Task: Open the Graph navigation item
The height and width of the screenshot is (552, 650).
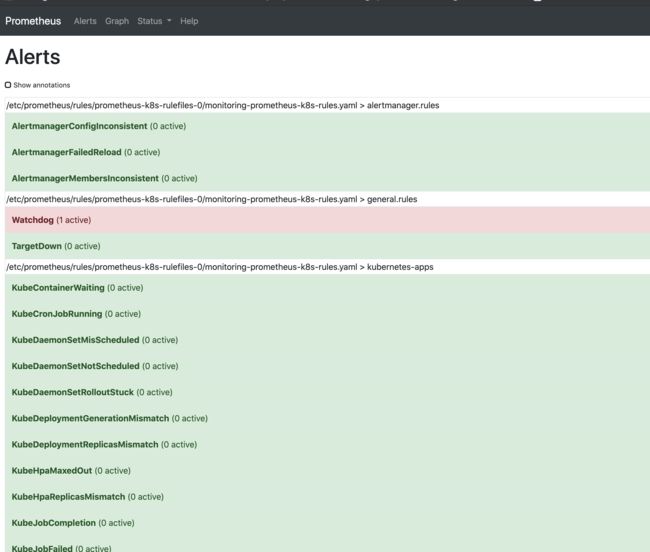Action: (117, 21)
